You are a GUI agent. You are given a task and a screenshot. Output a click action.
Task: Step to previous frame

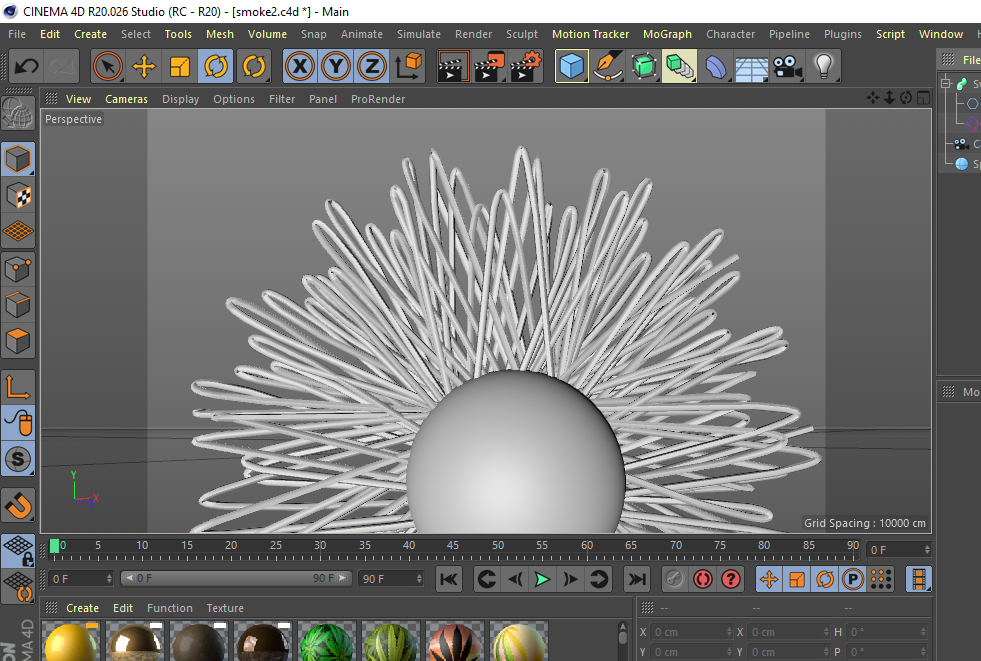coord(515,579)
